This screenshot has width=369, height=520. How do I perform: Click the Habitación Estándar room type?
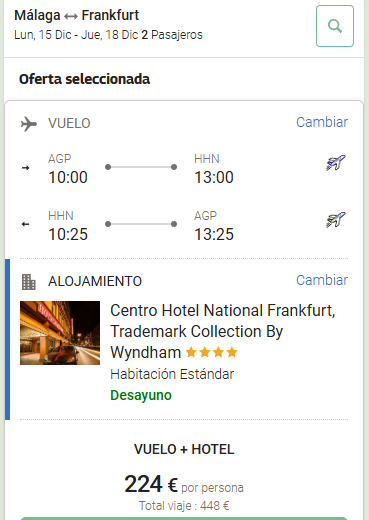point(172,374)
